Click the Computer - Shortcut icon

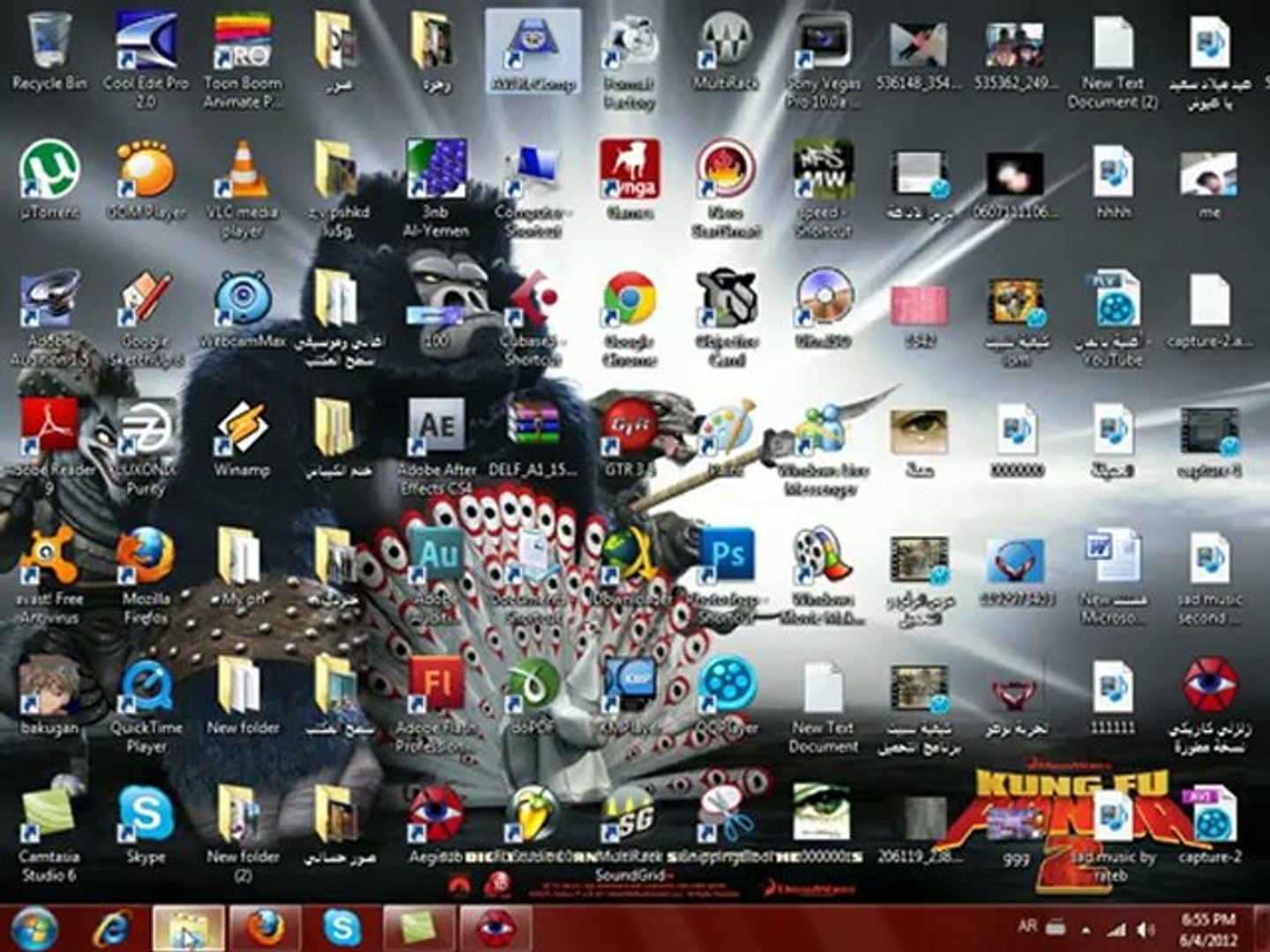(x=532, y=189)
